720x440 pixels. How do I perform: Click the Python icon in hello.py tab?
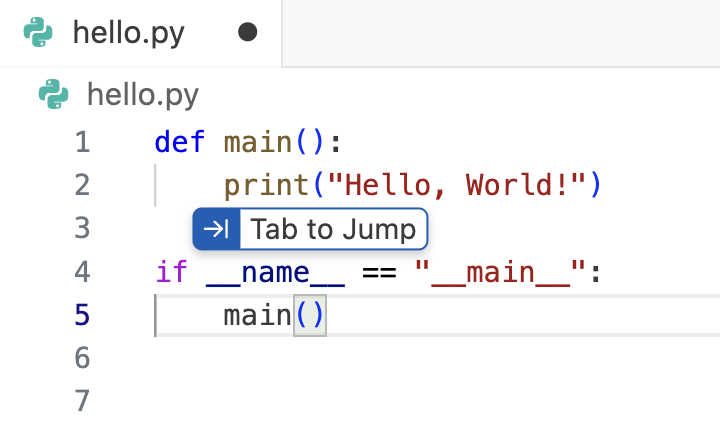click(38, 32)
